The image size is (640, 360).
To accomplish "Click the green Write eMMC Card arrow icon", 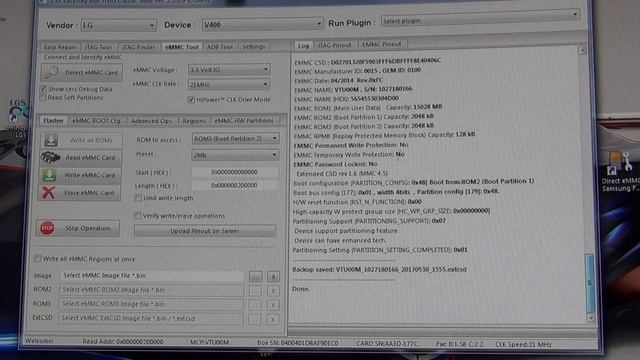I will pos(49,175).
